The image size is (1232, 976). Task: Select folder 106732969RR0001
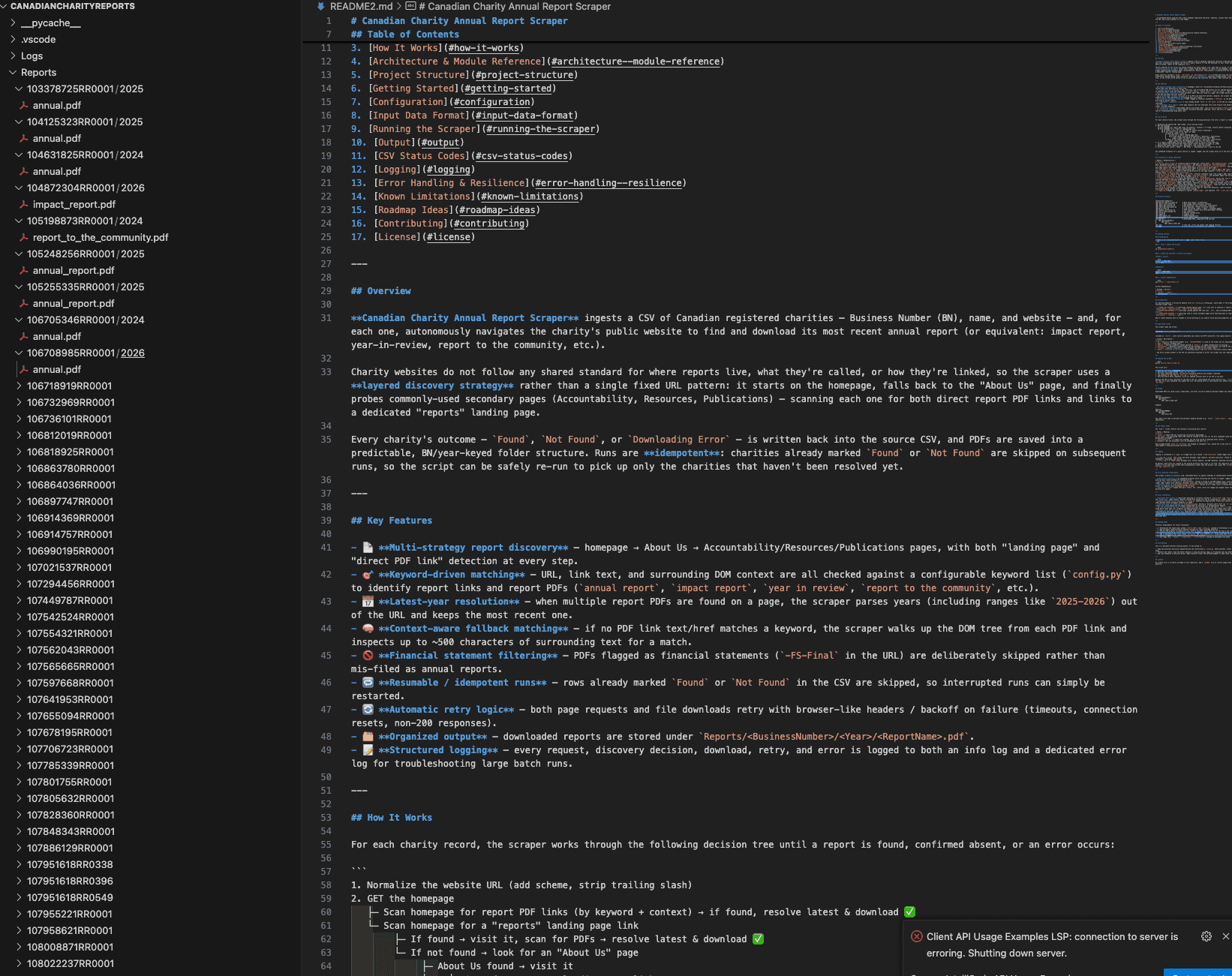click(x=71, y=403)
